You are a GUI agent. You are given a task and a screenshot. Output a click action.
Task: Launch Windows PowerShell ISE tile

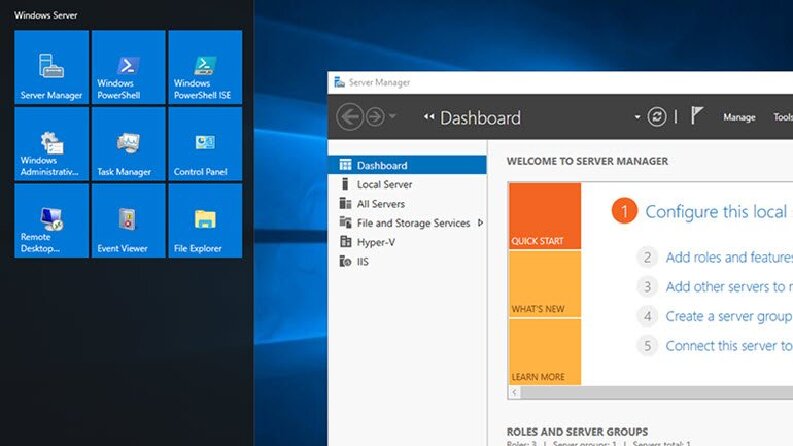pyautogui.click(x=205, y=67)
